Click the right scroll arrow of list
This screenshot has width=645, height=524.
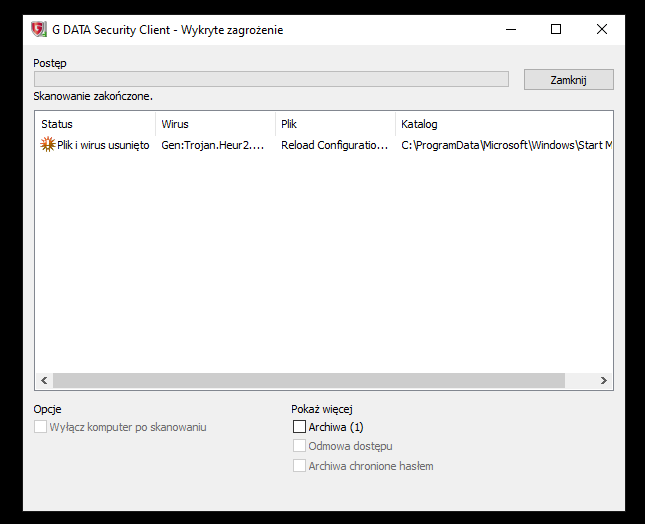[x=603, y=381]
